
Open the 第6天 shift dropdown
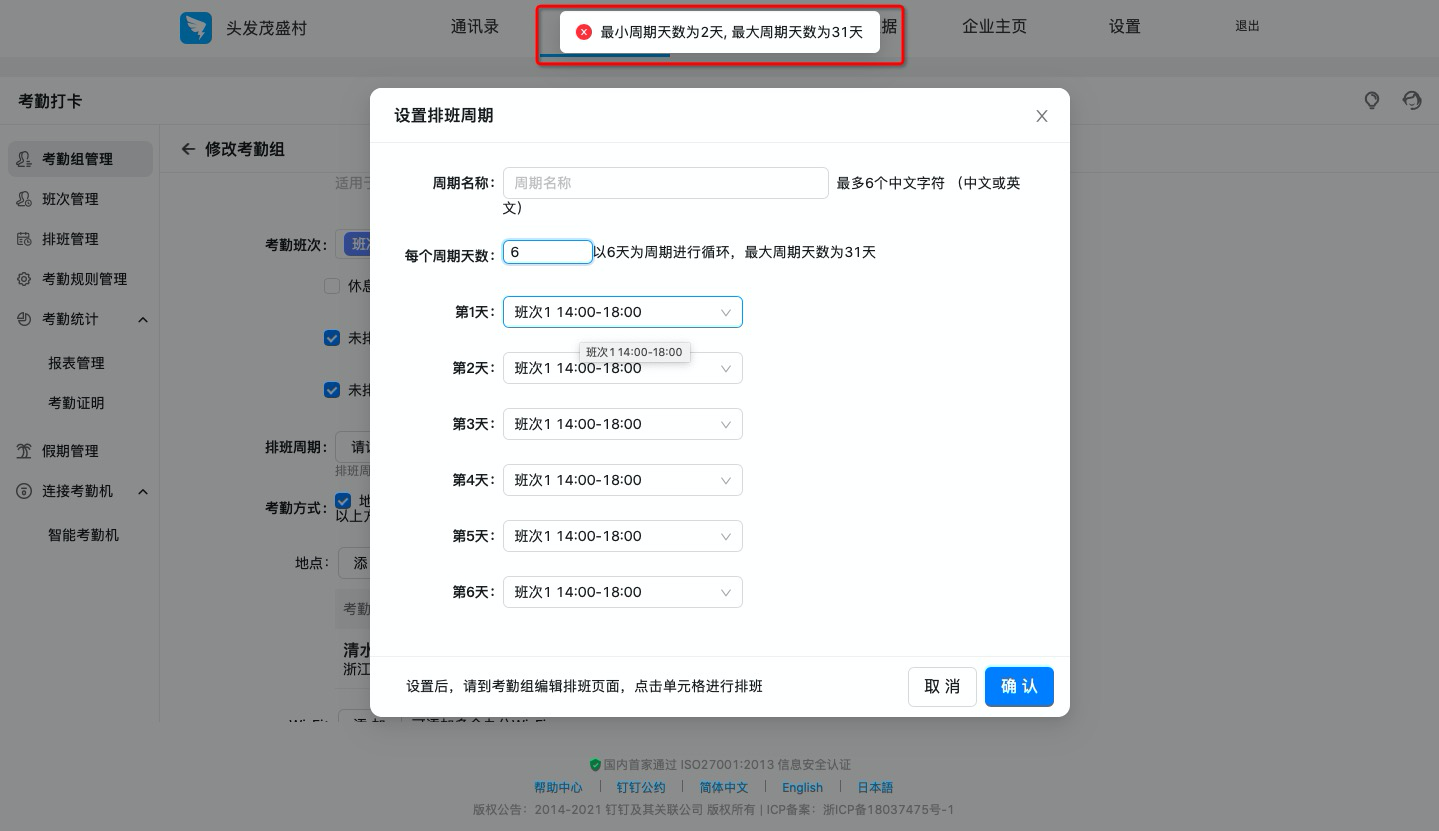tap(622, 592)
